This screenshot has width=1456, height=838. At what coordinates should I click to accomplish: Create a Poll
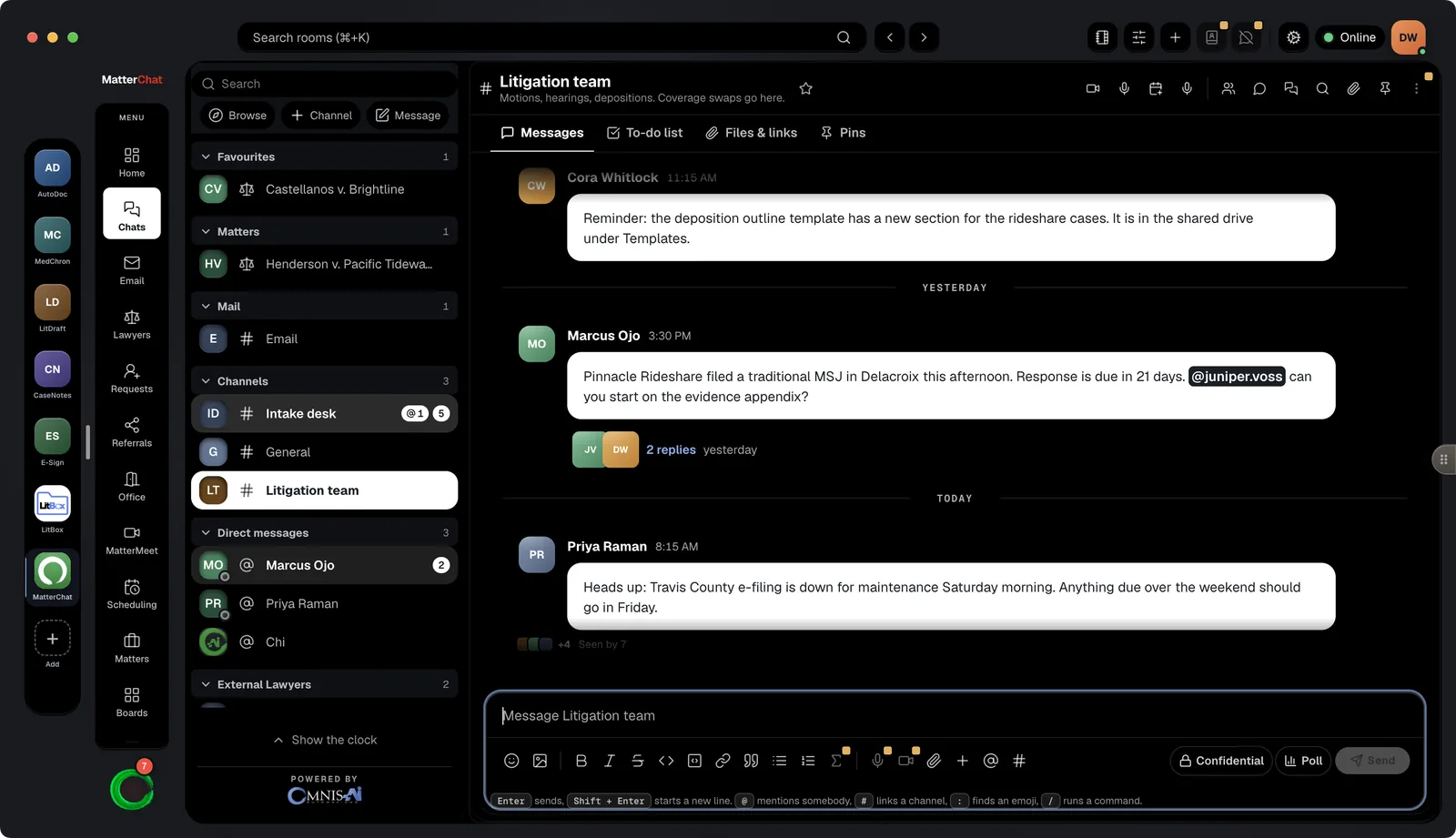1303,761
